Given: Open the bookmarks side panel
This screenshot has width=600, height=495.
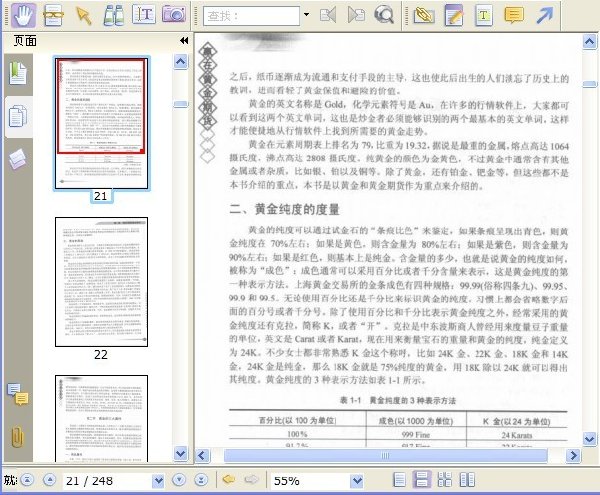Looking at the screenshot, I should pyautogui.click(x=18, y=73).
